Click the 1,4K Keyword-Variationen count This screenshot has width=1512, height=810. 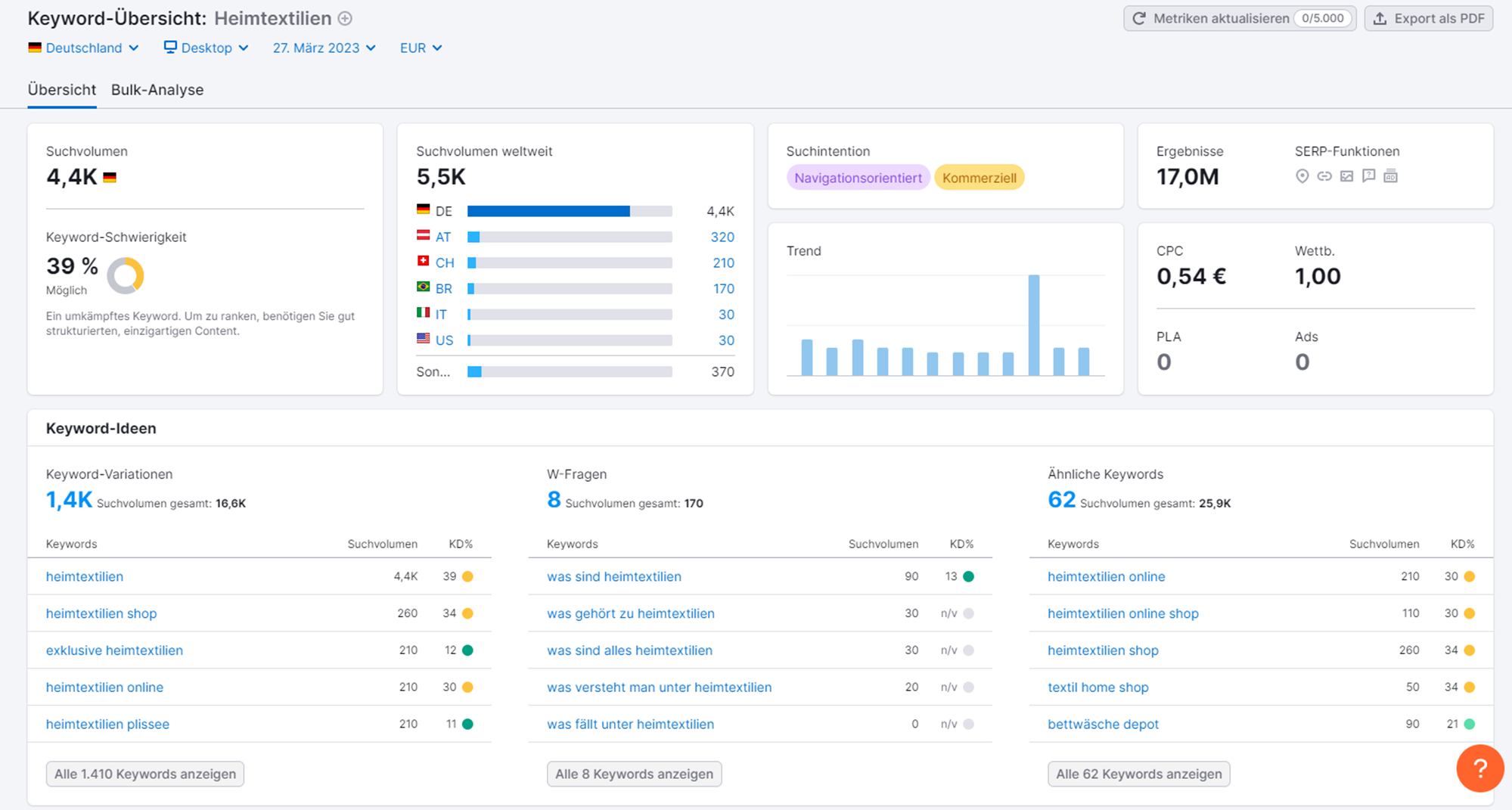click(x=69, y=500)
